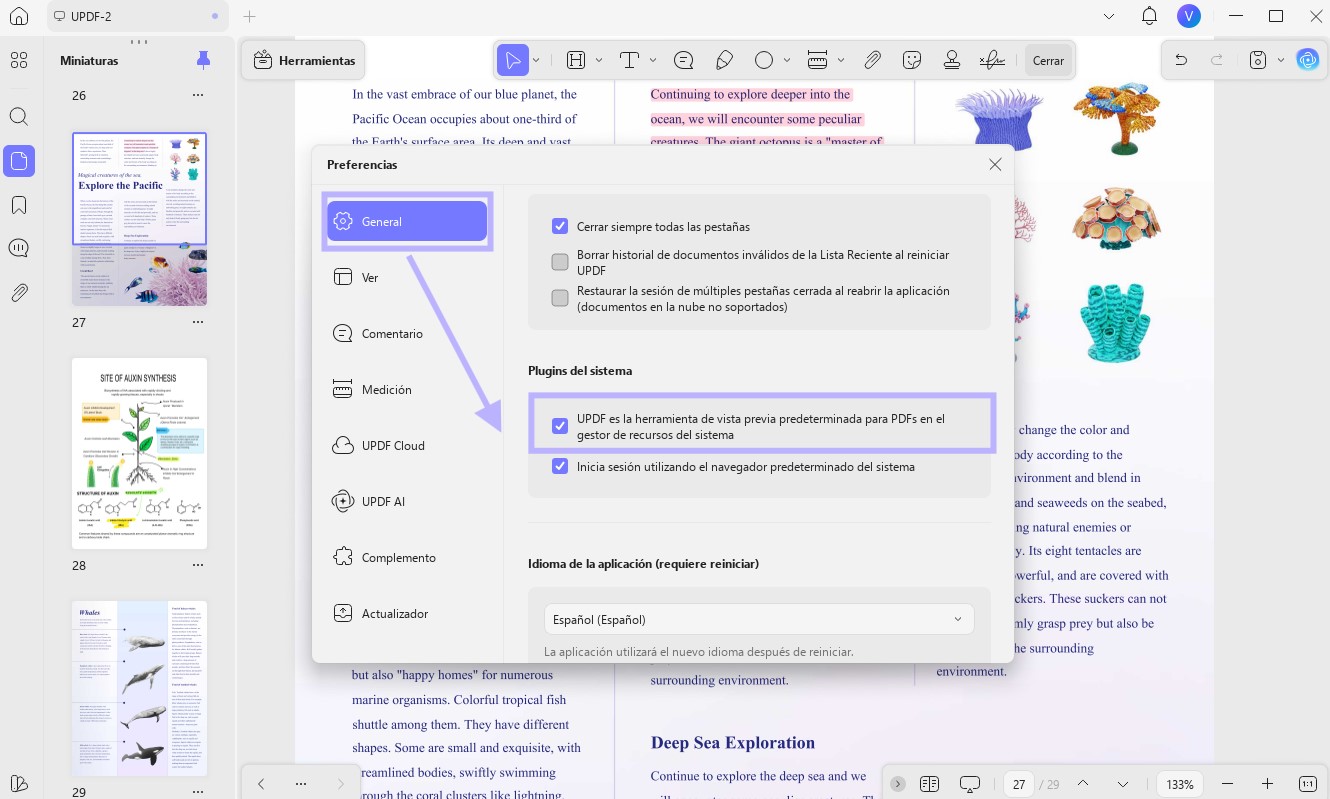The height and width of the screenshot is (799, 1330).
Task: Switch to the Medición preferences tab
Action: pyautogui.click(x=408, y=389)
